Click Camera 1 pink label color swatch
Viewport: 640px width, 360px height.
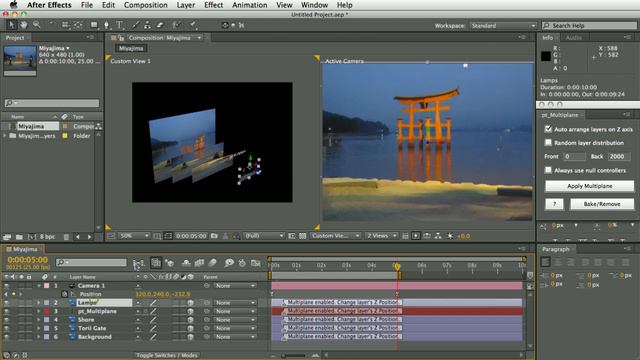point(47,286)
